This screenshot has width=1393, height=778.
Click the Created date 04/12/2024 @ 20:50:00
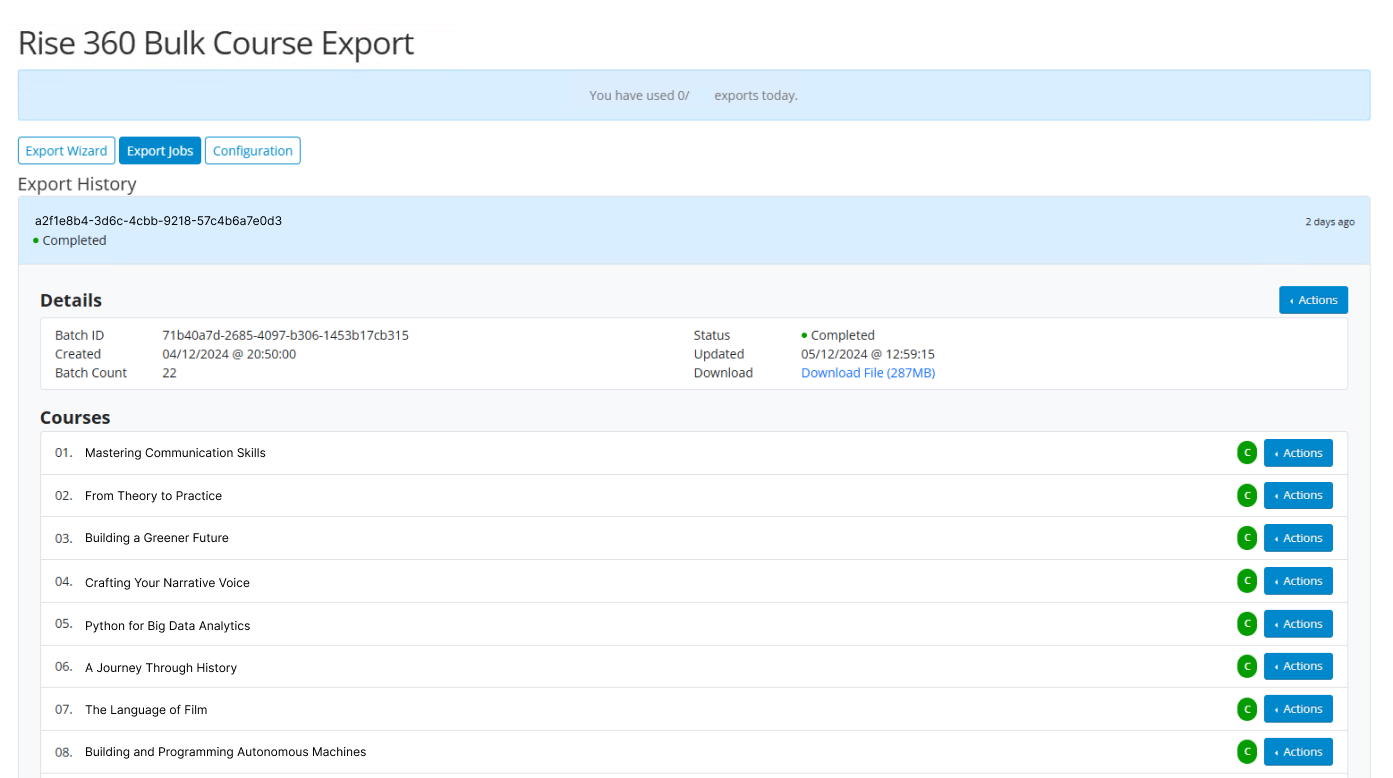point(229,354)
